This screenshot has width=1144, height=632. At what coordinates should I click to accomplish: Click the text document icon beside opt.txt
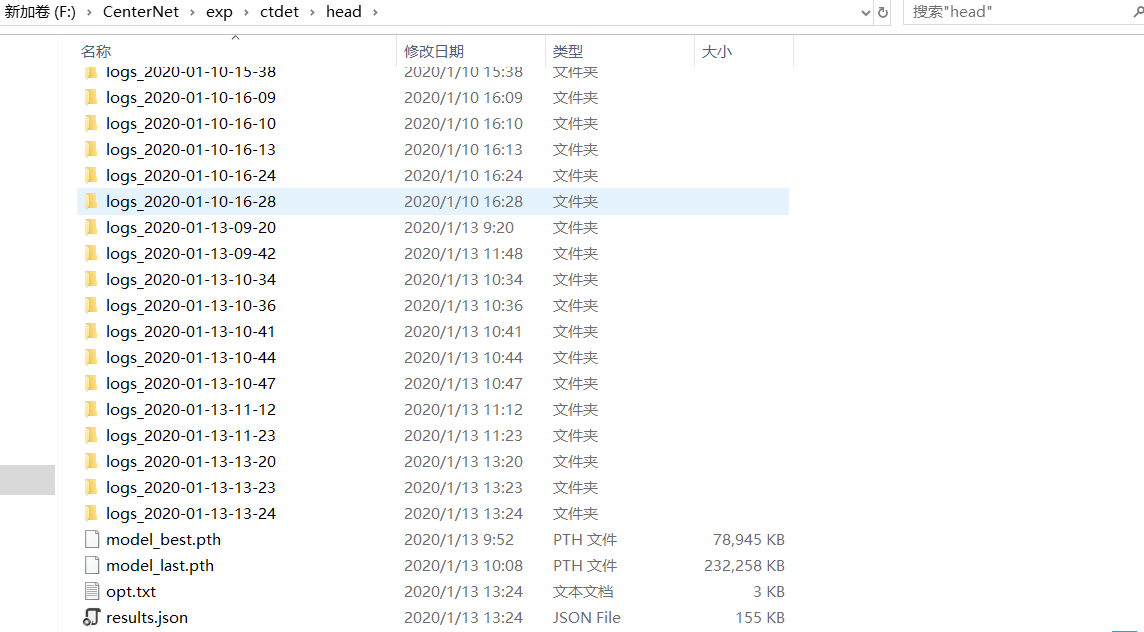[92, 591]
